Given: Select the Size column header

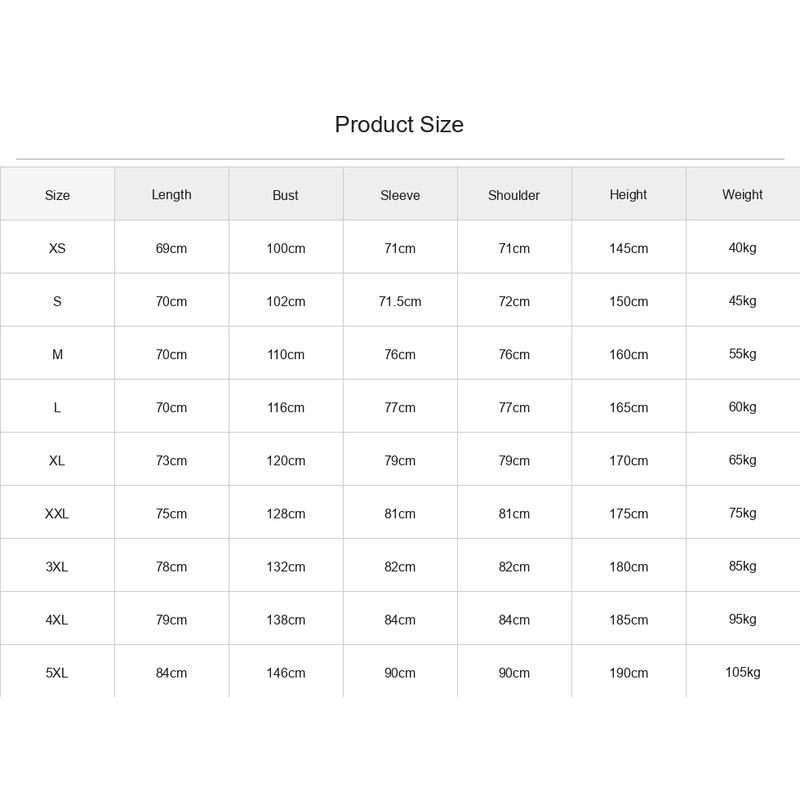Looking at the screenshot, I should (57, 195).
